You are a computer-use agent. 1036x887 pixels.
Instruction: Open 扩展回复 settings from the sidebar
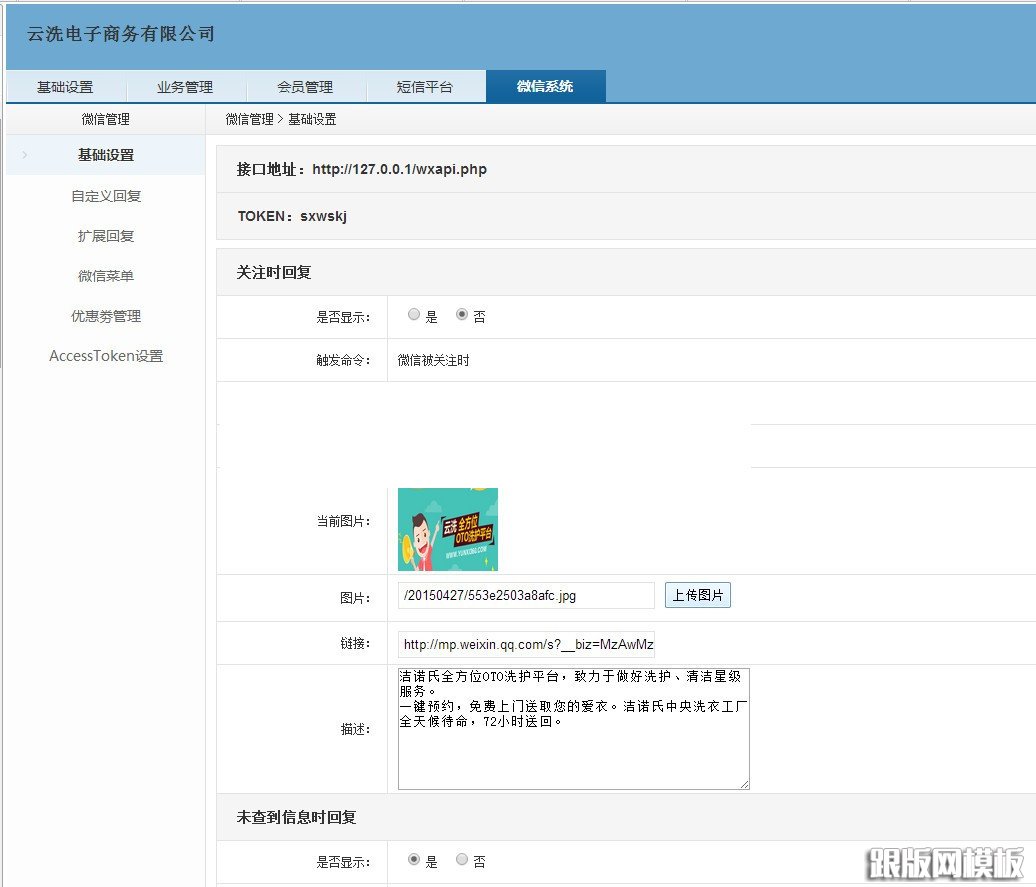click(104, 236)
